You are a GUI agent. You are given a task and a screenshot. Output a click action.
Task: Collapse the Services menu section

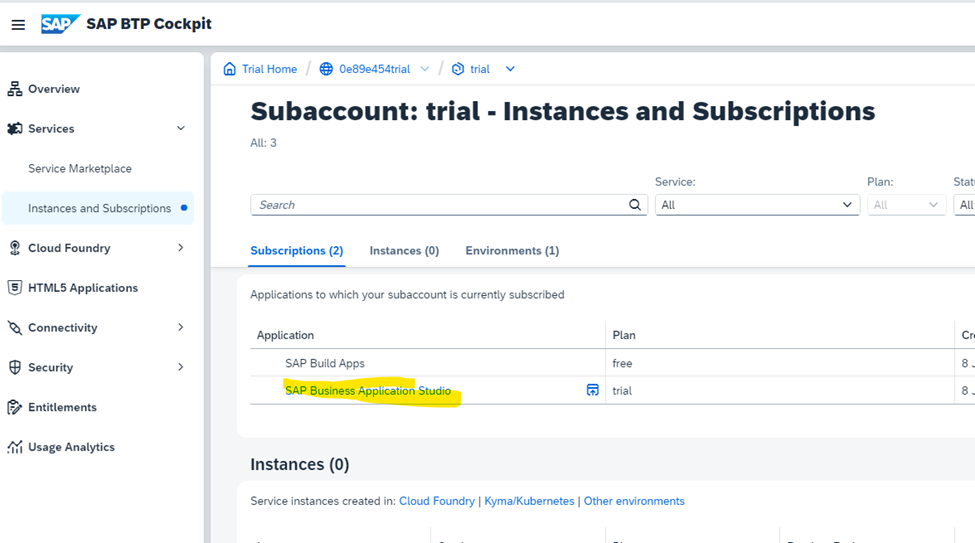point(181,128)
